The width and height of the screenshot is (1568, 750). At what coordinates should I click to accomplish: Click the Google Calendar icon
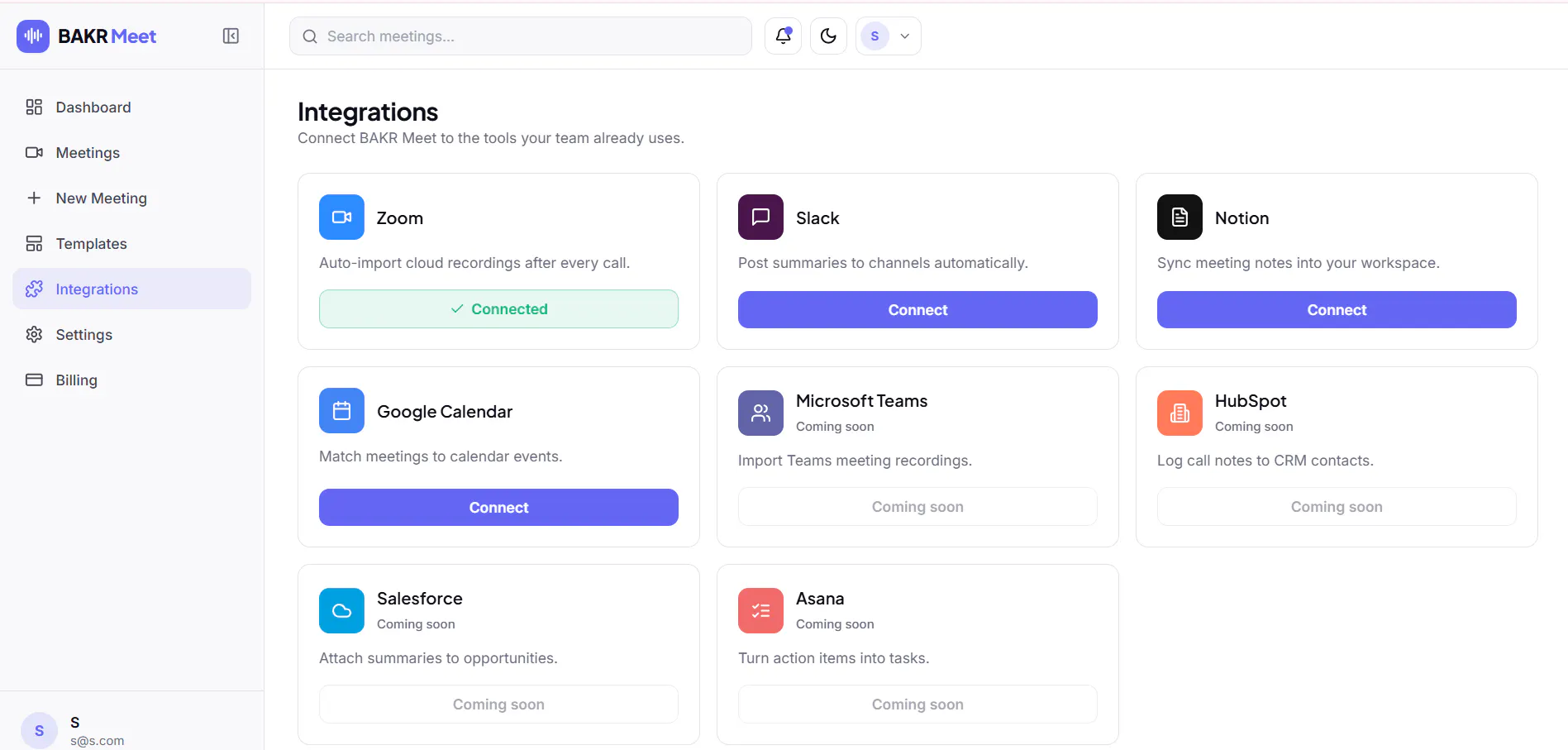pos(341,410)
